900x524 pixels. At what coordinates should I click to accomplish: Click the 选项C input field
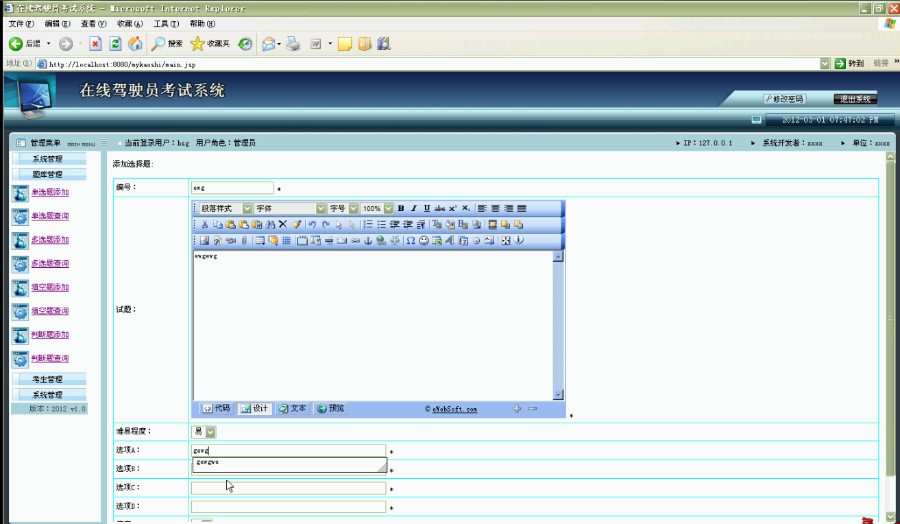(288, 488)
